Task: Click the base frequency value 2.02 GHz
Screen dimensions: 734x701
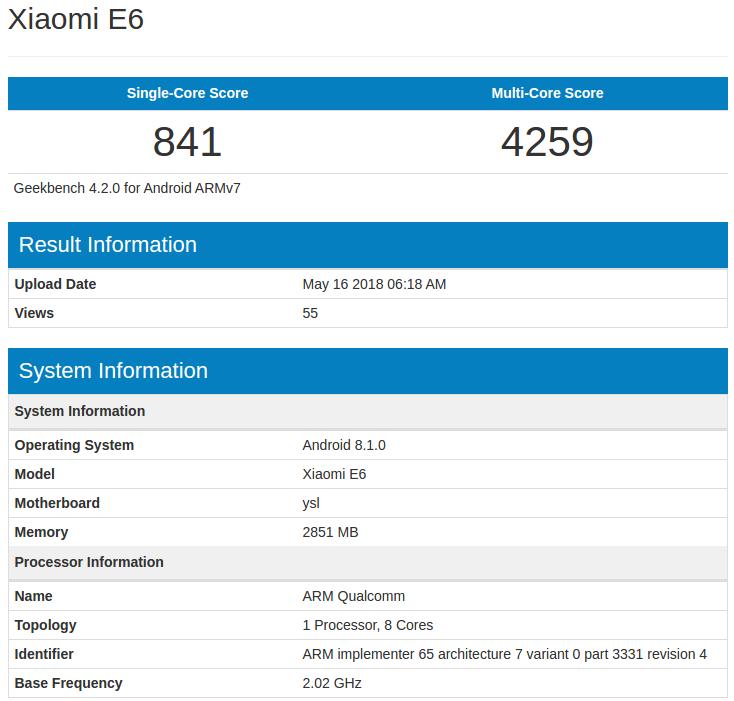Action: click(332, 683)
